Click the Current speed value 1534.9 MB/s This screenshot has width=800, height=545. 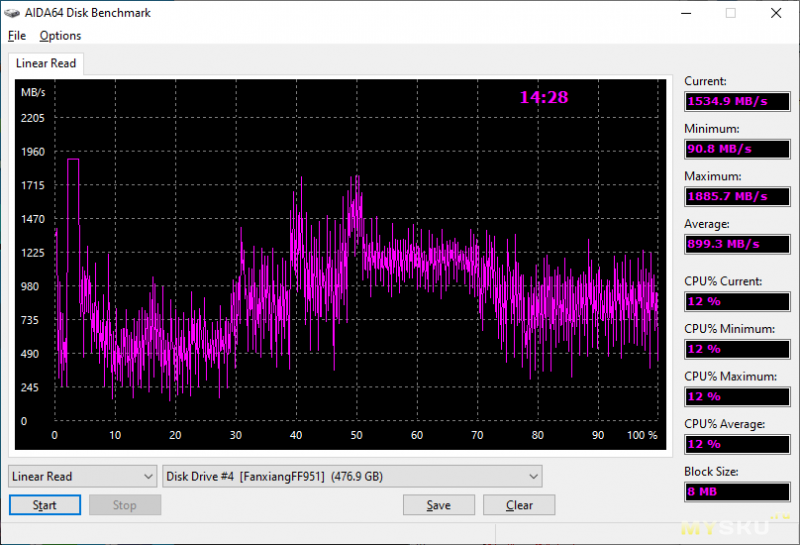[x=737, y=101]
